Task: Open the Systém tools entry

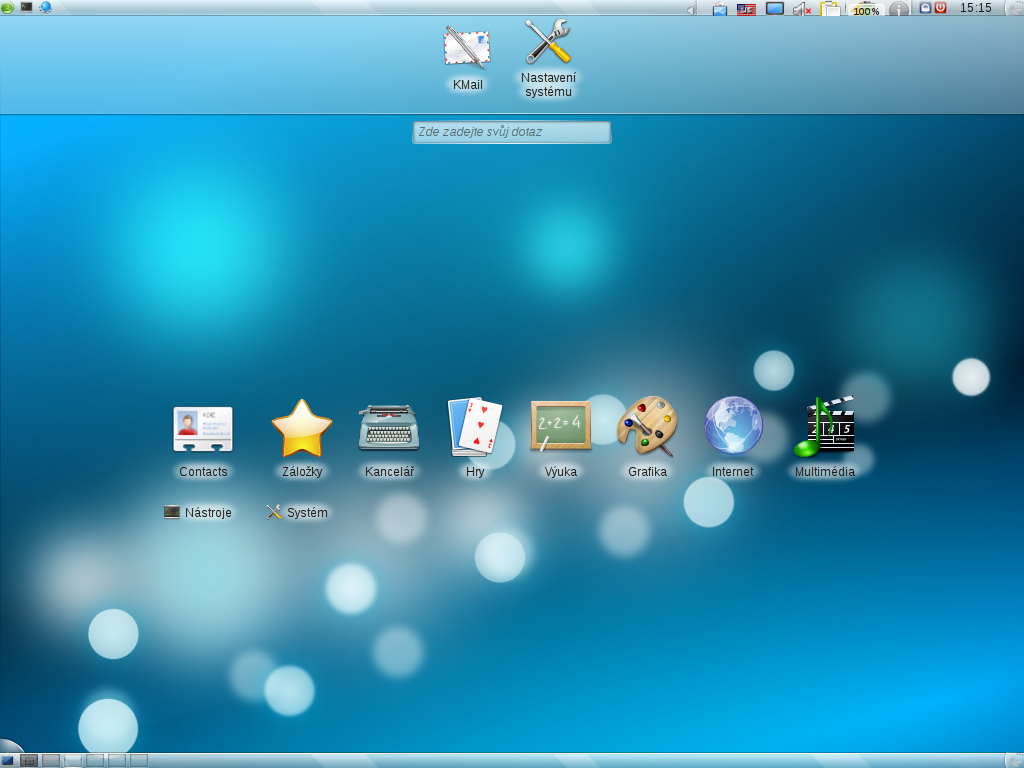Action: coord(297,513)
